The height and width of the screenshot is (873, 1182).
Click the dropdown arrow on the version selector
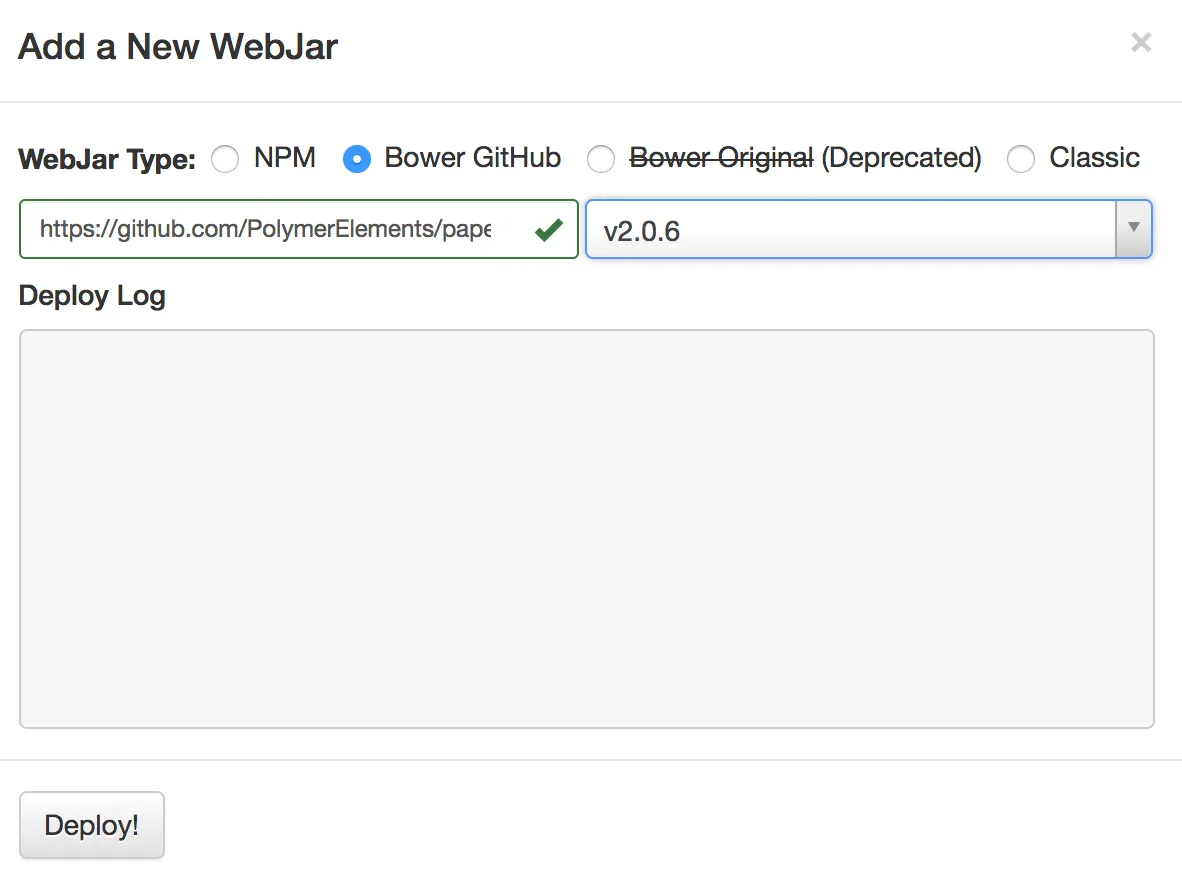(1134, 229)
